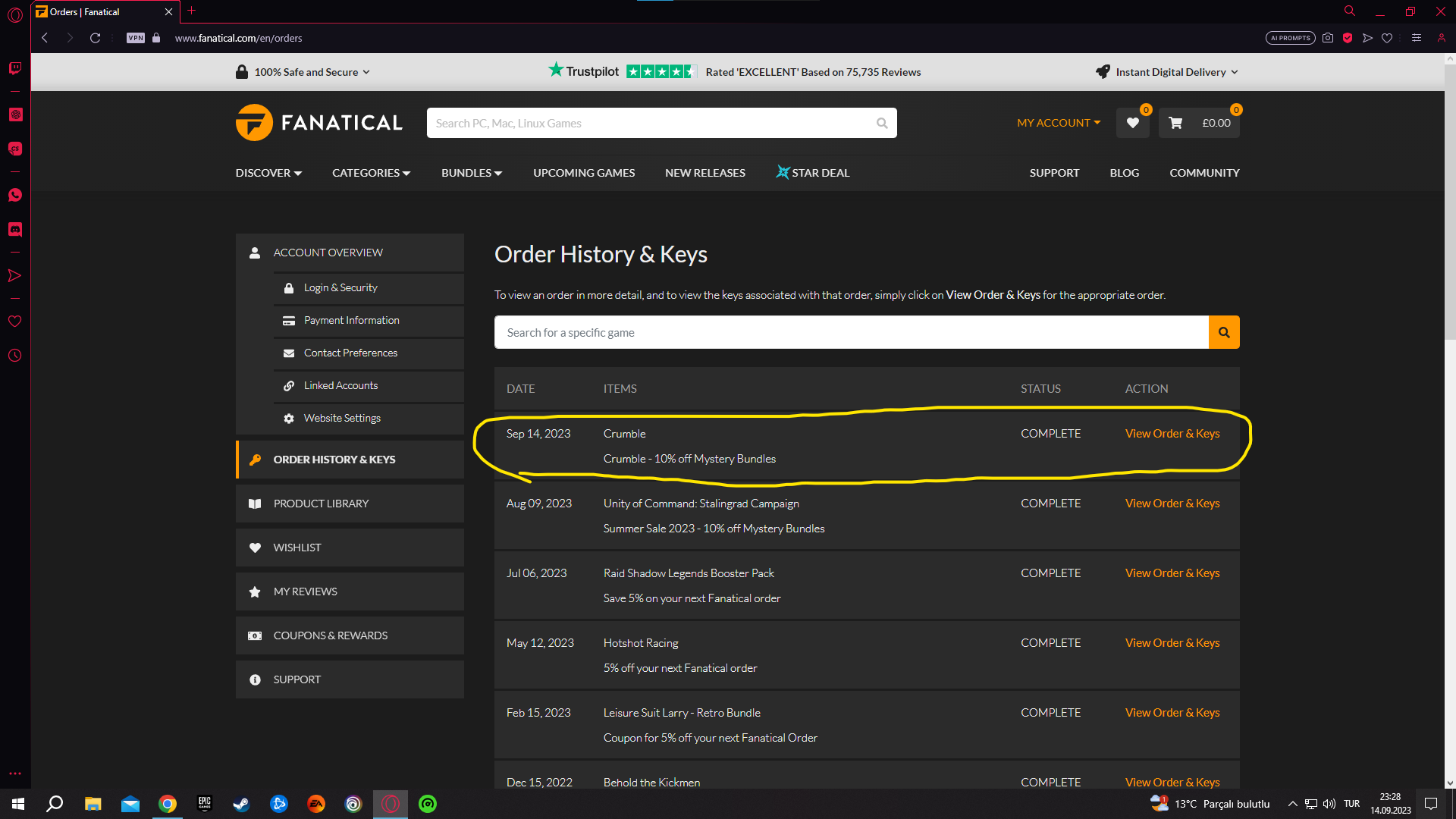Open Twitch from the Opera sidebar
1456x819 pixels.
tap(14, 68)
